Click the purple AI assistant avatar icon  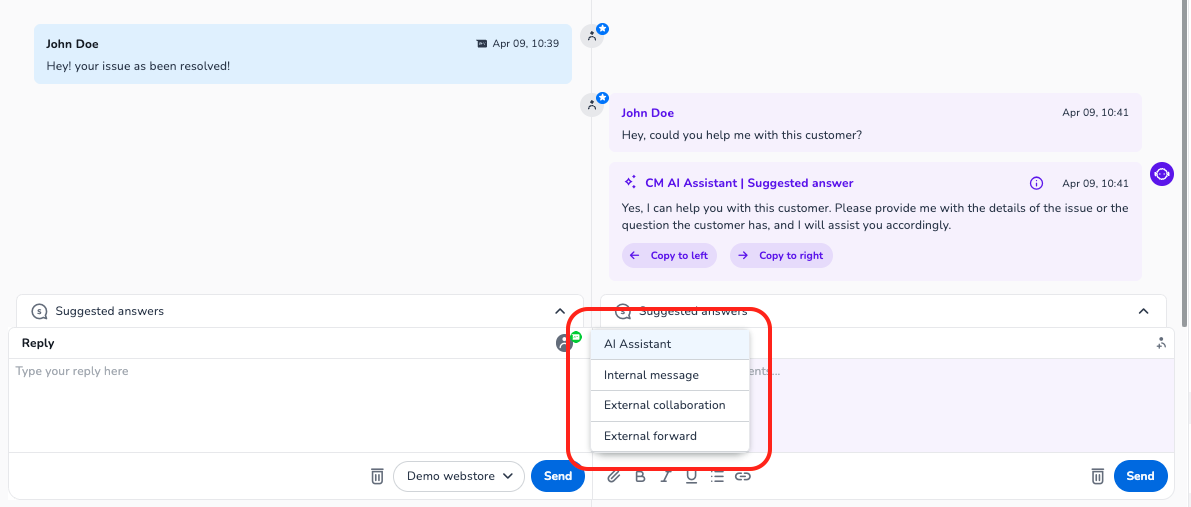click(x=1161, y=174)
